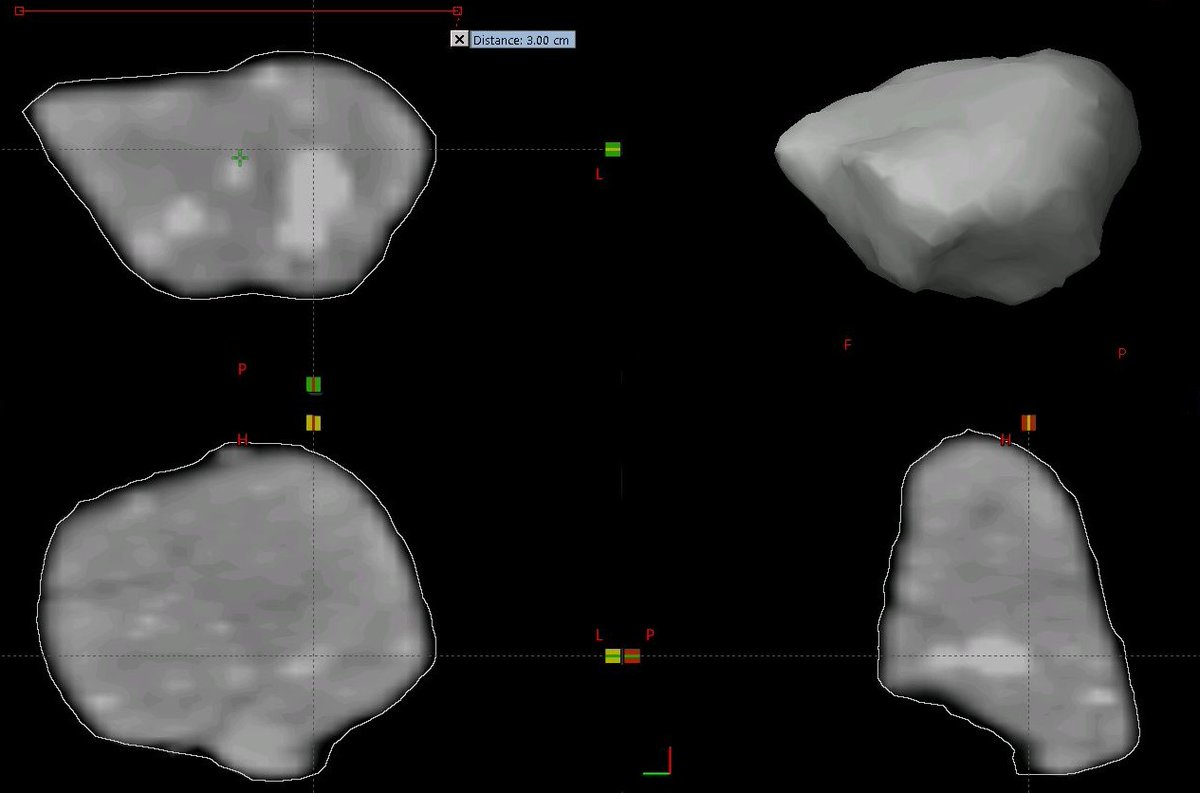The width and height of the screenshot is (1200, 793).
Task: Select the yellow plane handle above bottom-left view
Action: [x=314, y=422]
